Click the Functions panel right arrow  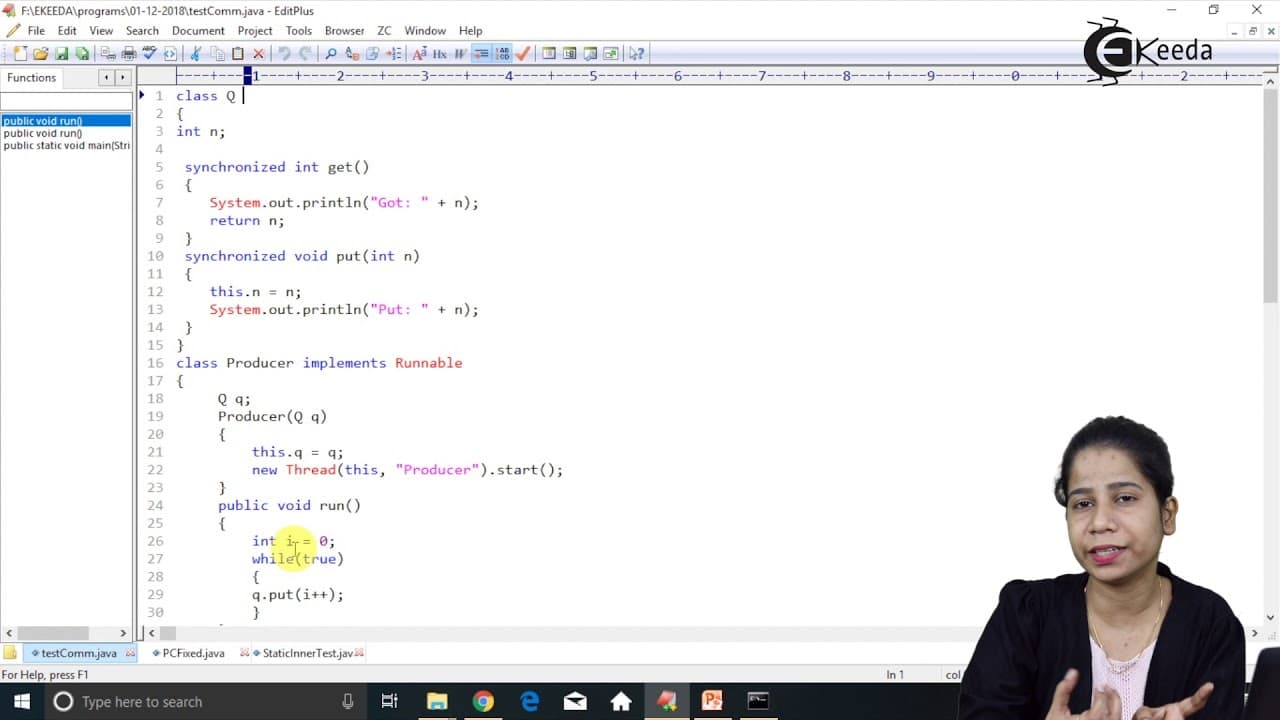(x=122, y=77)
